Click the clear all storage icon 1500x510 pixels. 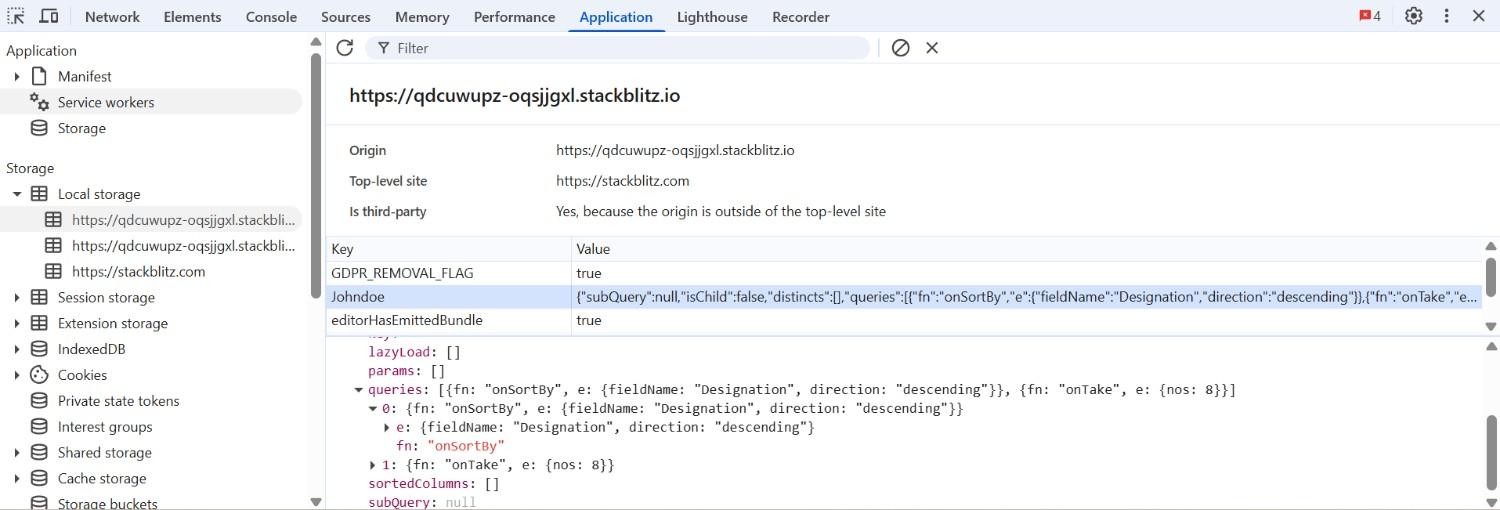(900, 48)
